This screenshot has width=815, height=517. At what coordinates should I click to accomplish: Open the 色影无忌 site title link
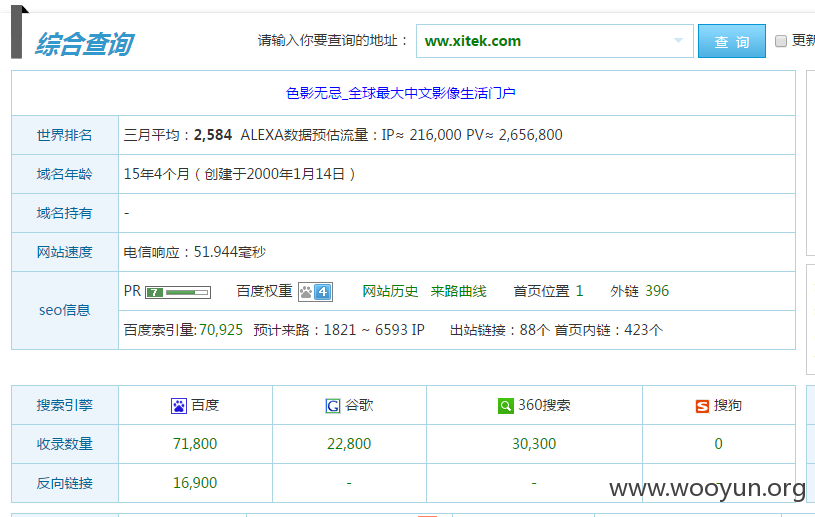coord(401,94)
